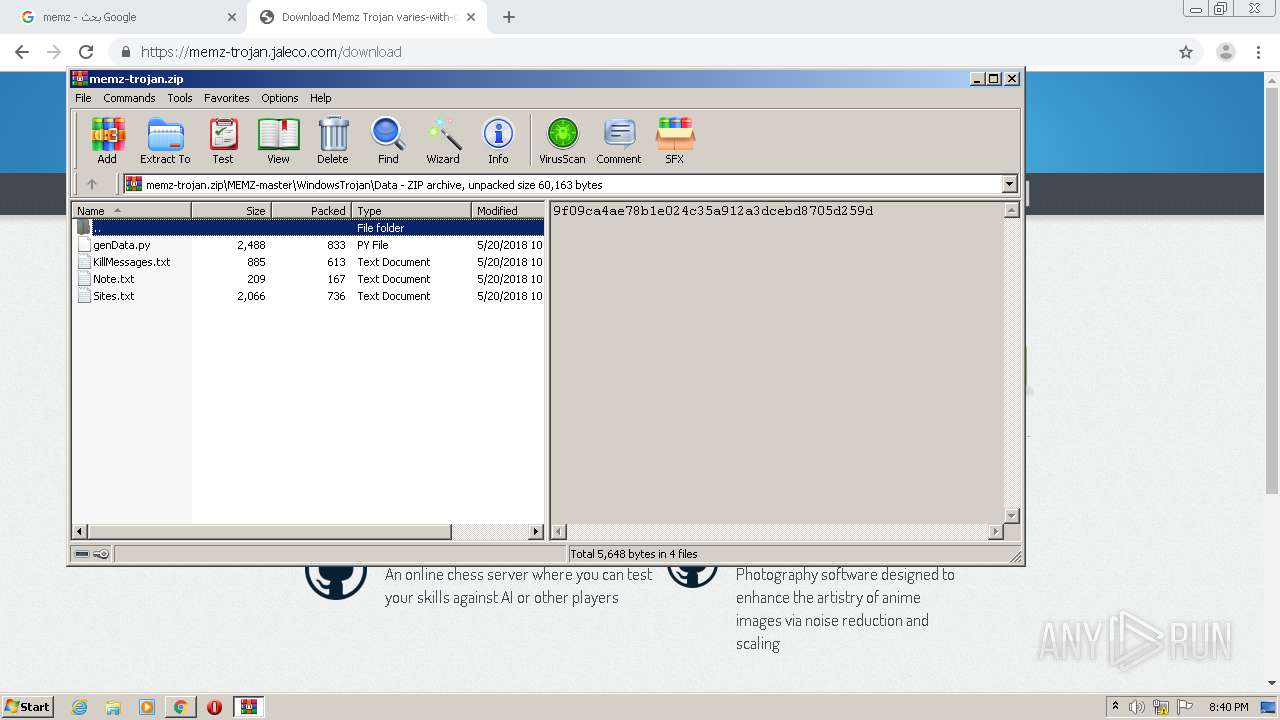Switch to Chrome in the taskbar
Image resolution: width=1280 pixels, height=720 pixels.
point(181,707)
